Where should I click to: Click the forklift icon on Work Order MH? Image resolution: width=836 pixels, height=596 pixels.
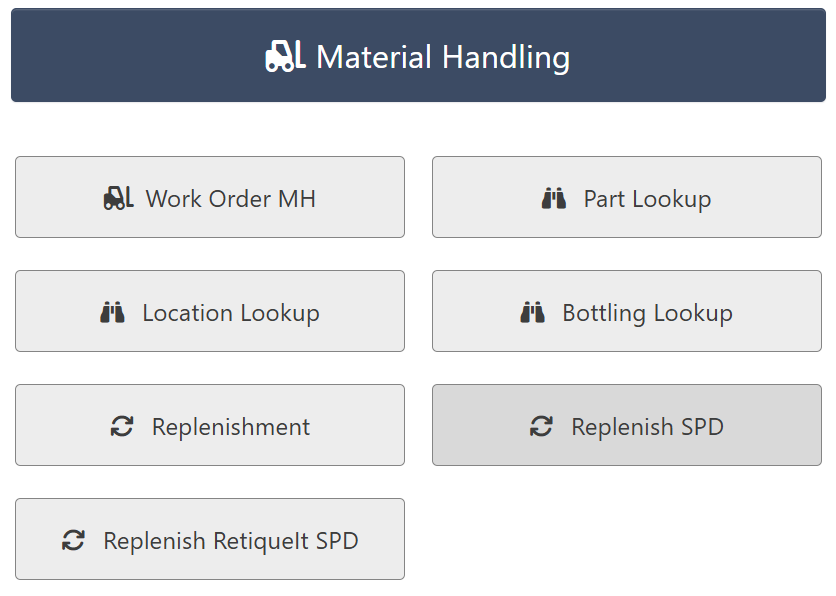point(116,197)
